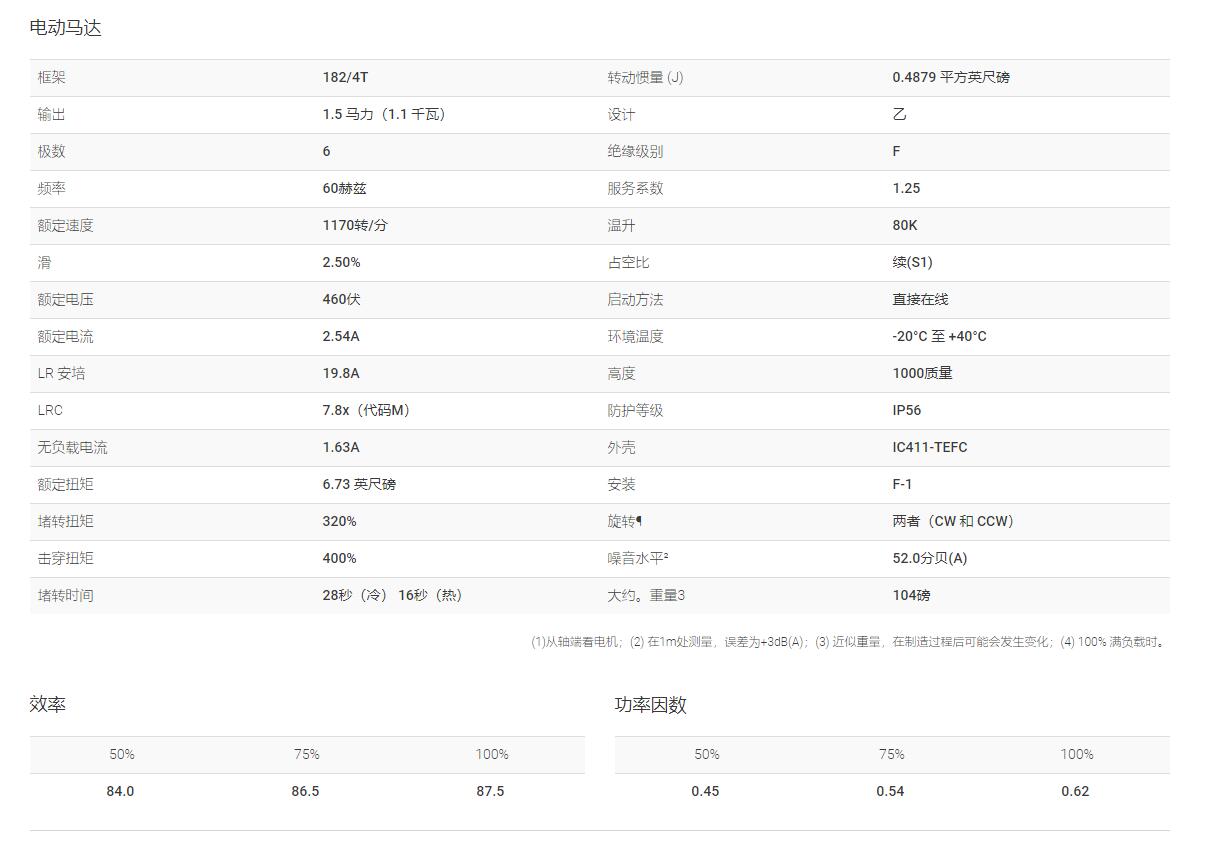Screen dimensions: 1216x846
Task: Click the design value 乙
Action: coord(899,114)
